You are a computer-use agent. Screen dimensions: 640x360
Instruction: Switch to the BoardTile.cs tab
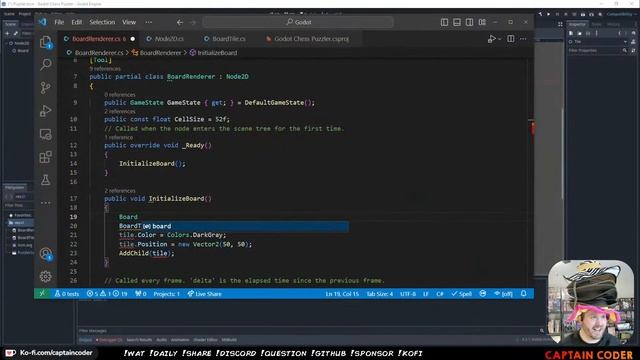(229, 39)
